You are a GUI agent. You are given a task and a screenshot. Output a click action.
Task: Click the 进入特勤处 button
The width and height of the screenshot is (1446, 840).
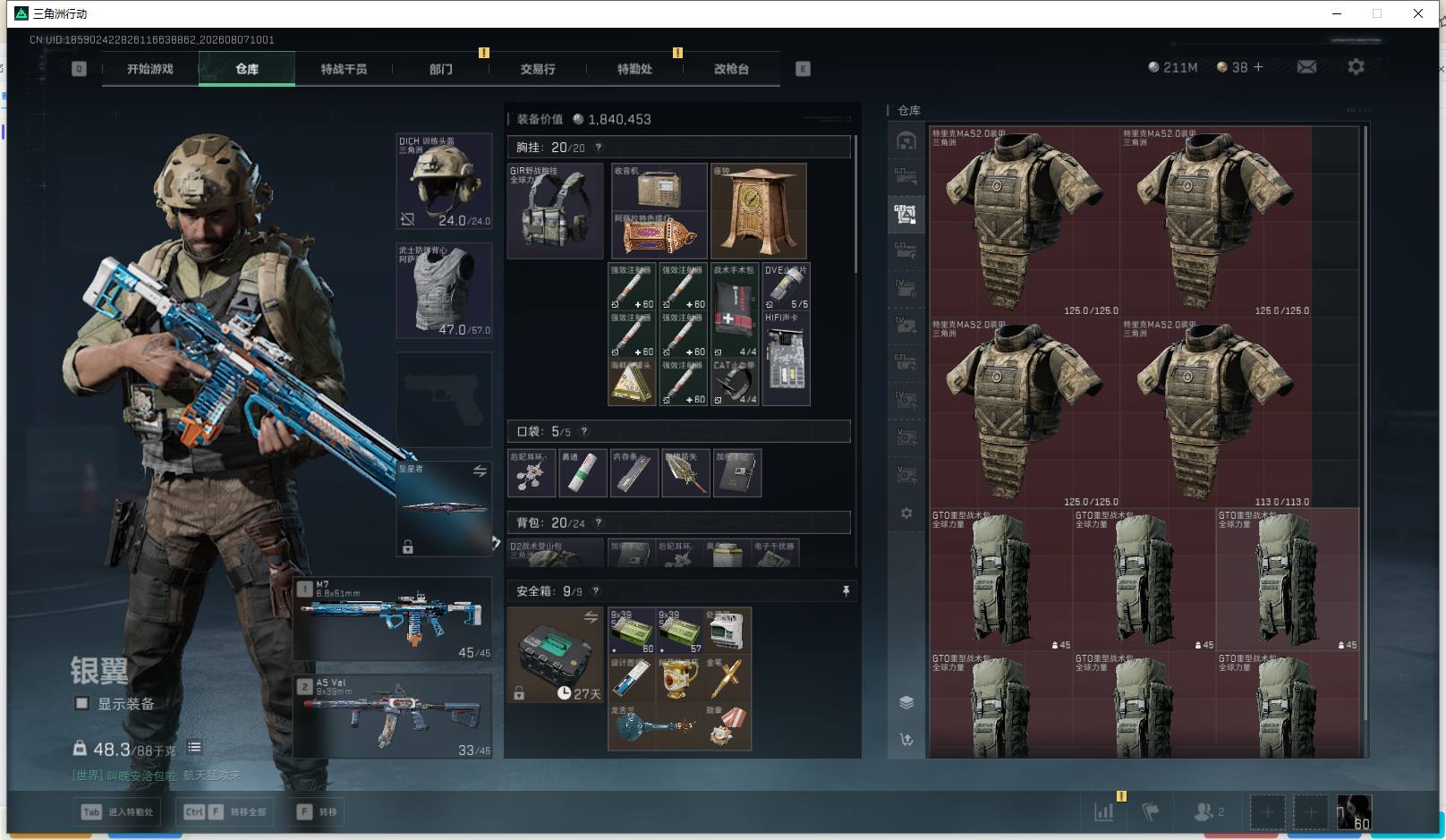coord(119,812)
